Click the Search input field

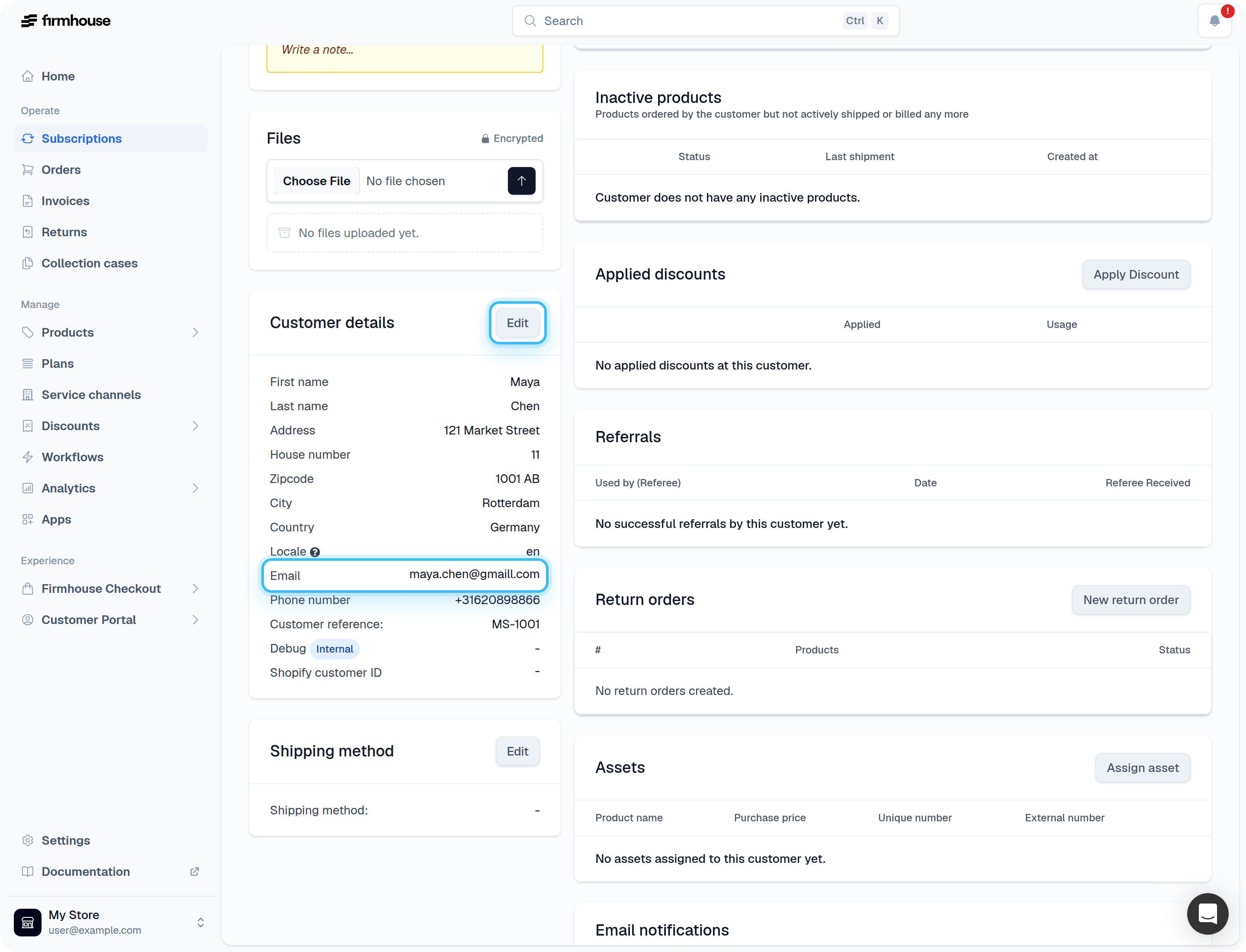click(x=706, y=21)
